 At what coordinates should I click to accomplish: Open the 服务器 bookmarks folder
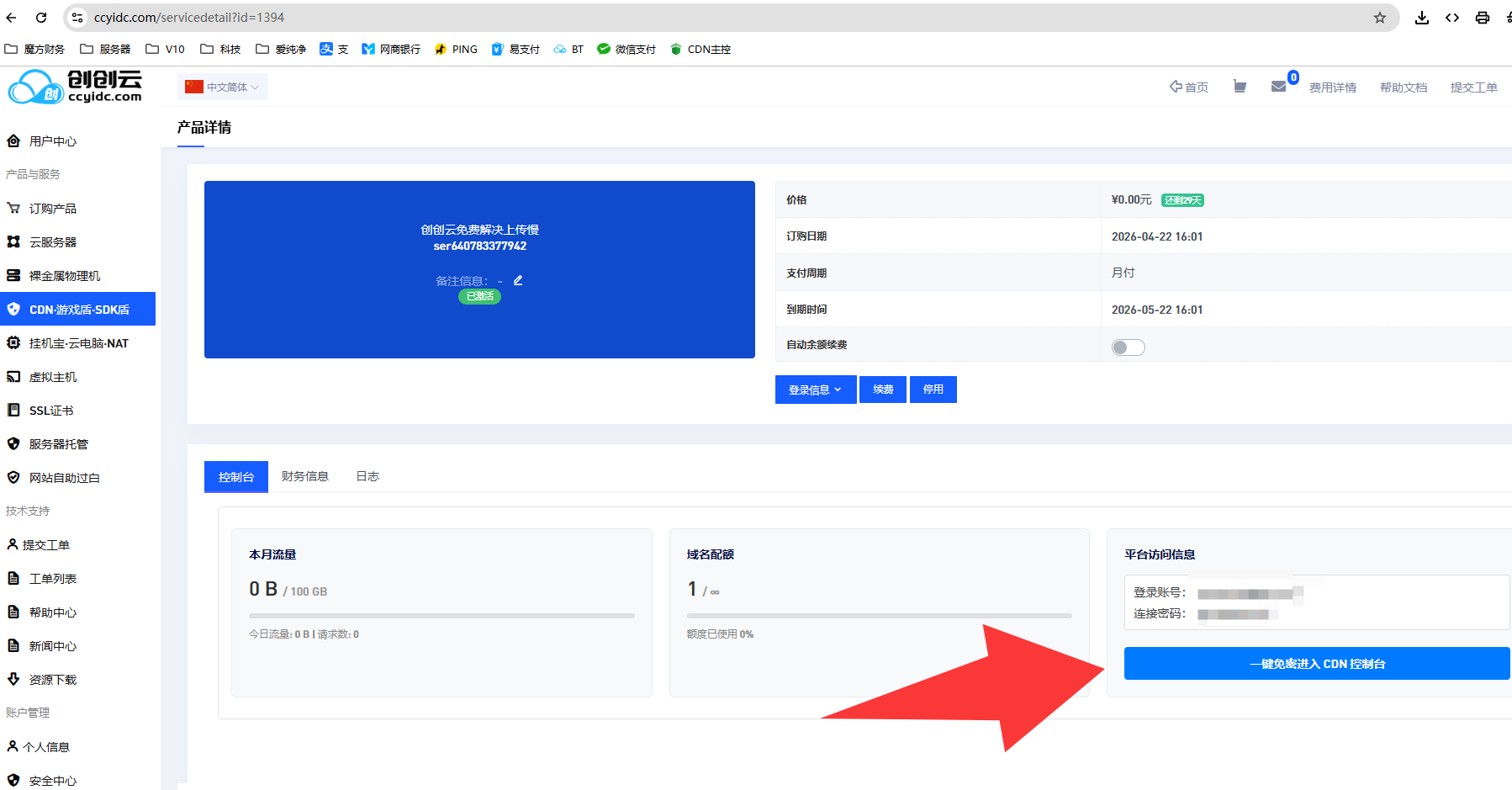tap(105, 50)
